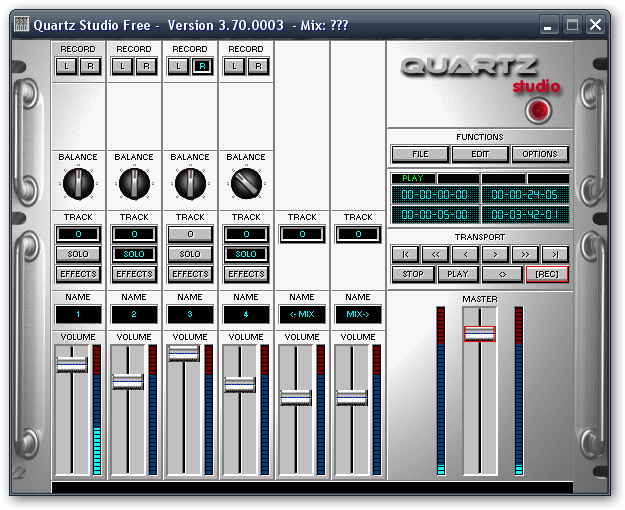Toggle the TRACK O button of track 1
The height and width of the screenshot is (510, 625).
pos(78,234)
